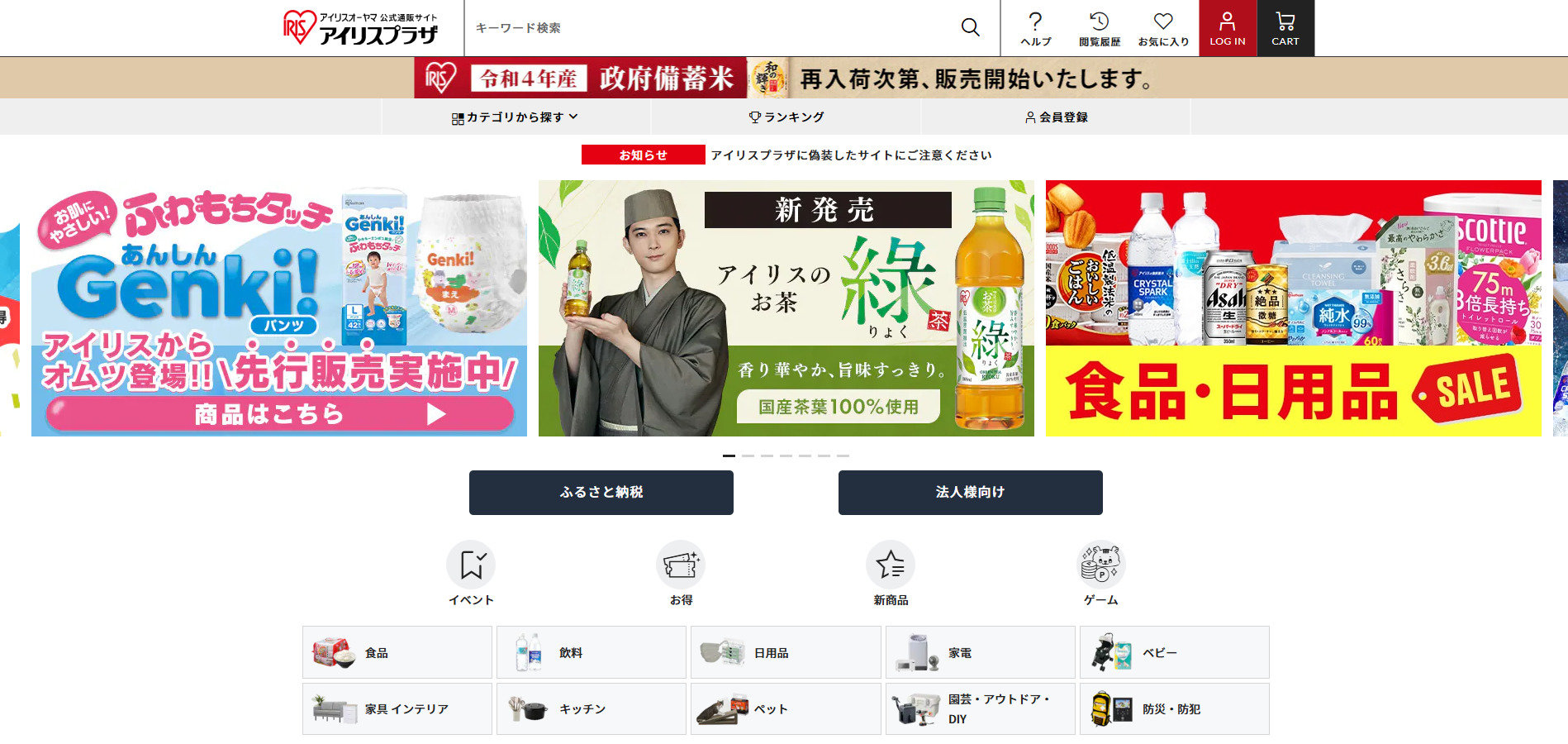Open the ゲーム hamster icon
The image size is (1568, 744).
point(1100,565)
